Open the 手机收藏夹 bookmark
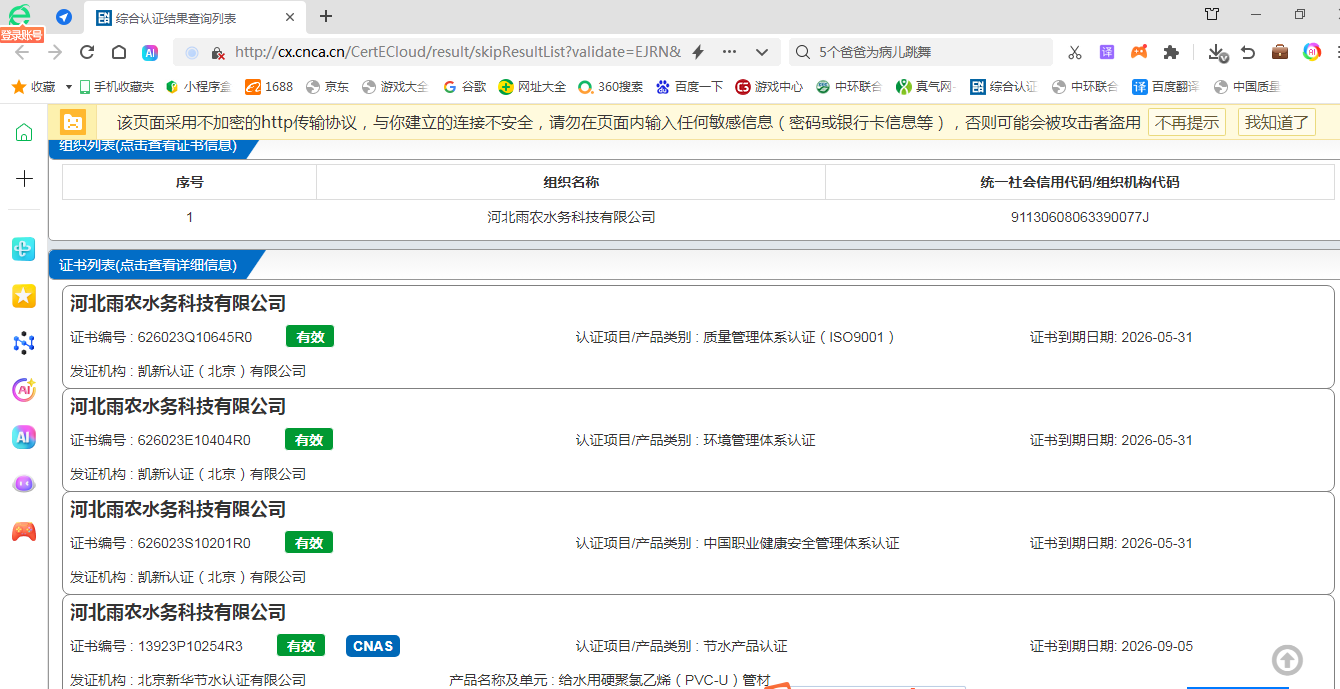The height and width of the screenshot is (689, 1340). [x=117, y=87]
